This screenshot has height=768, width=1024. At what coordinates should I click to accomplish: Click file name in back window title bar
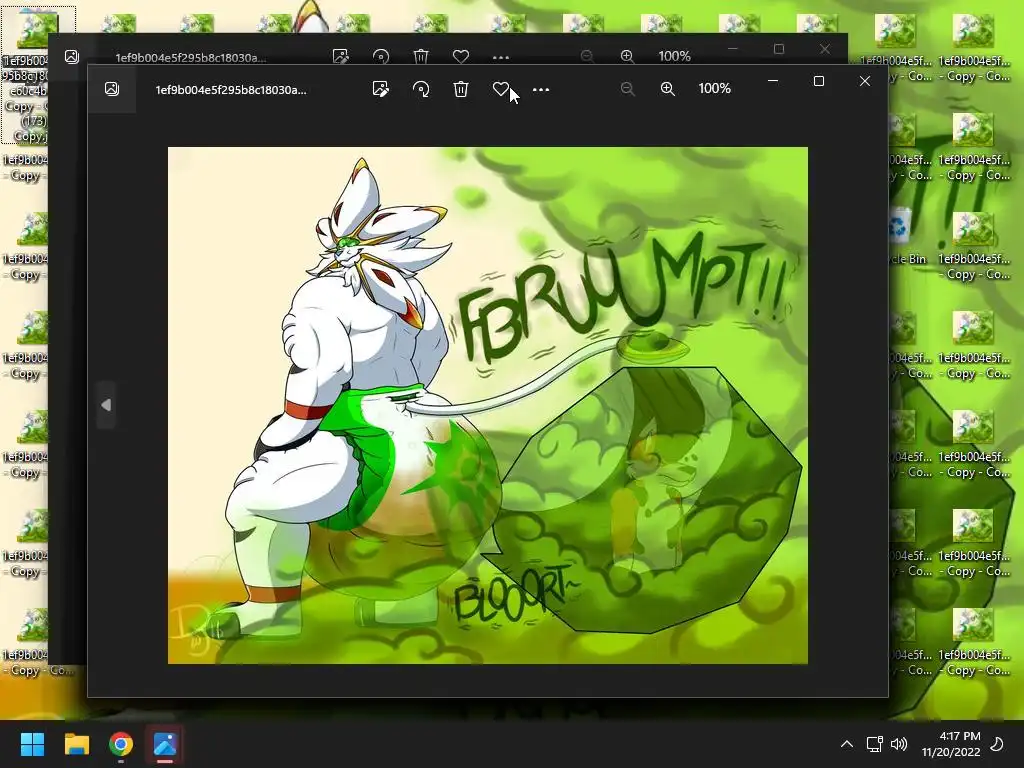point(191,58)
